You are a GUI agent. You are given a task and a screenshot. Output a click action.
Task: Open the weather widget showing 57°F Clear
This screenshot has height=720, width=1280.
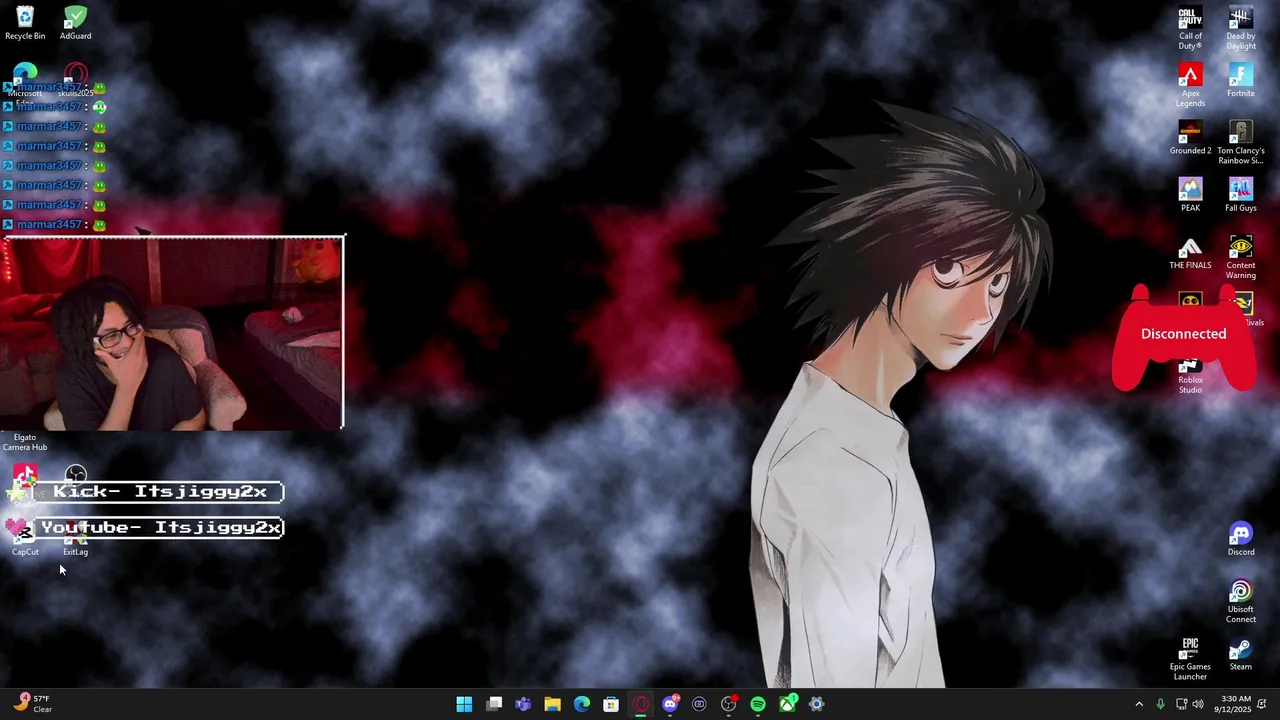tap(34, 704)
